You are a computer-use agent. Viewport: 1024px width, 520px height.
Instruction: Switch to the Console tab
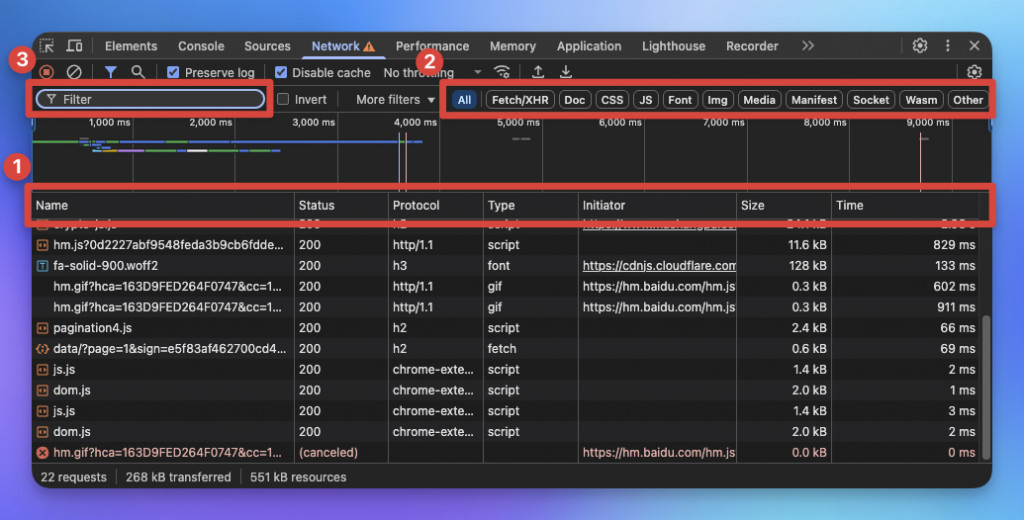pos(201,46)
